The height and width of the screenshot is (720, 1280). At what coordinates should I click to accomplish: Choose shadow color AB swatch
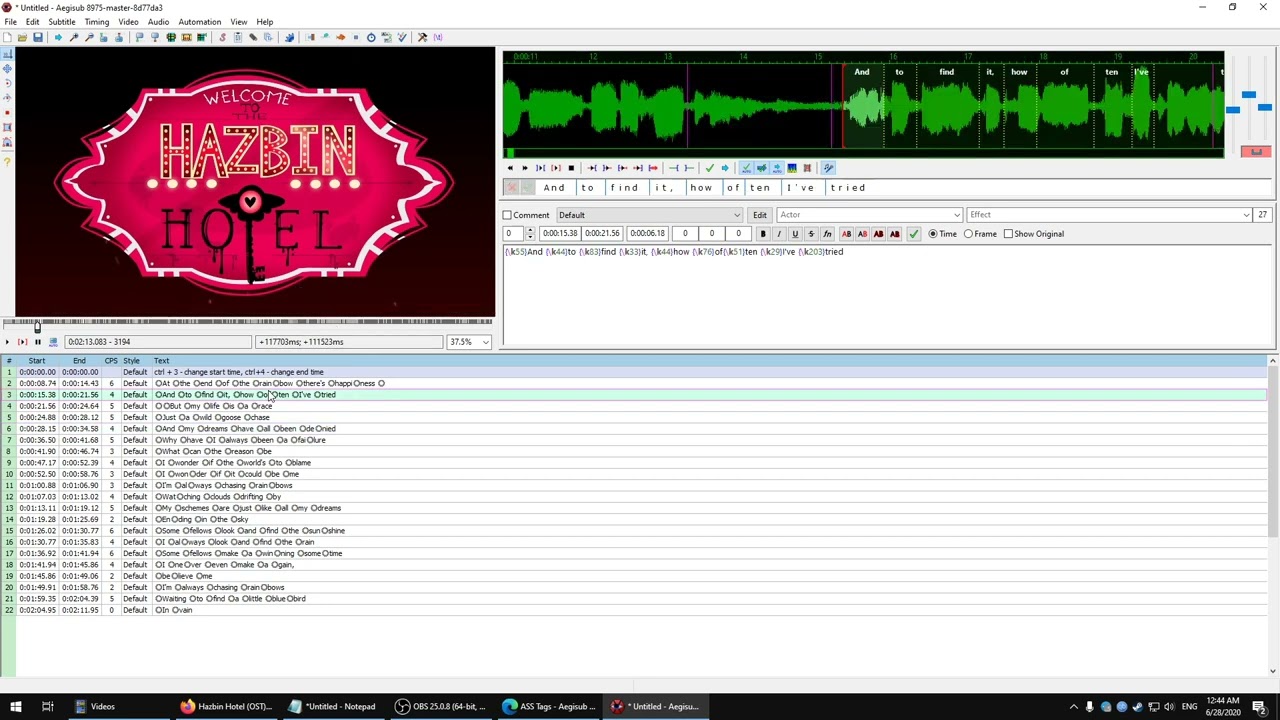tap(895, 234)
